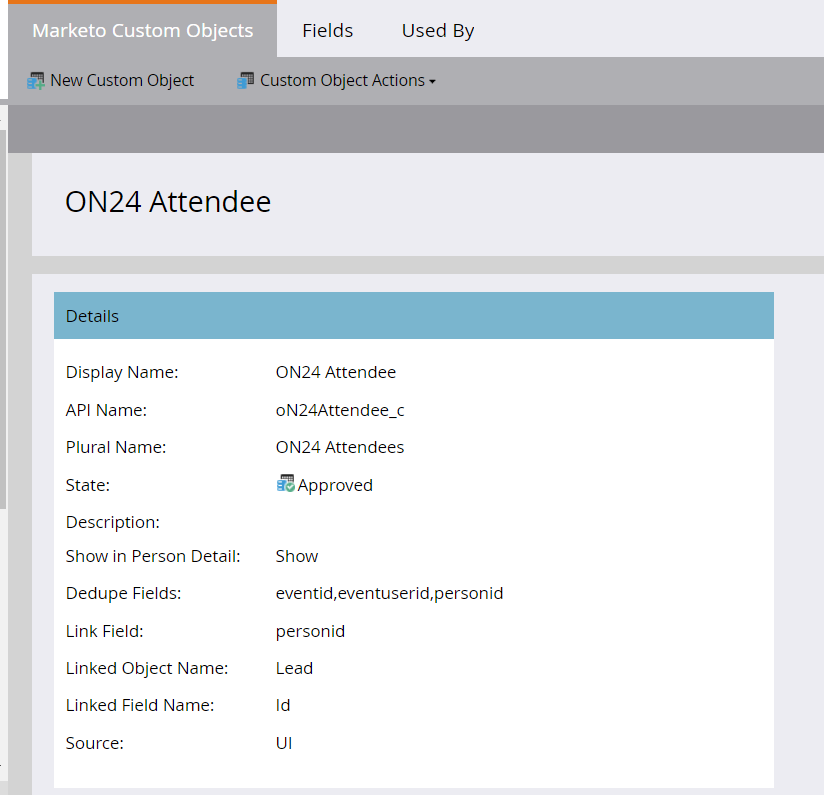Click the UI source value
This screenshot has width=824, height=795.
[283, 742]
